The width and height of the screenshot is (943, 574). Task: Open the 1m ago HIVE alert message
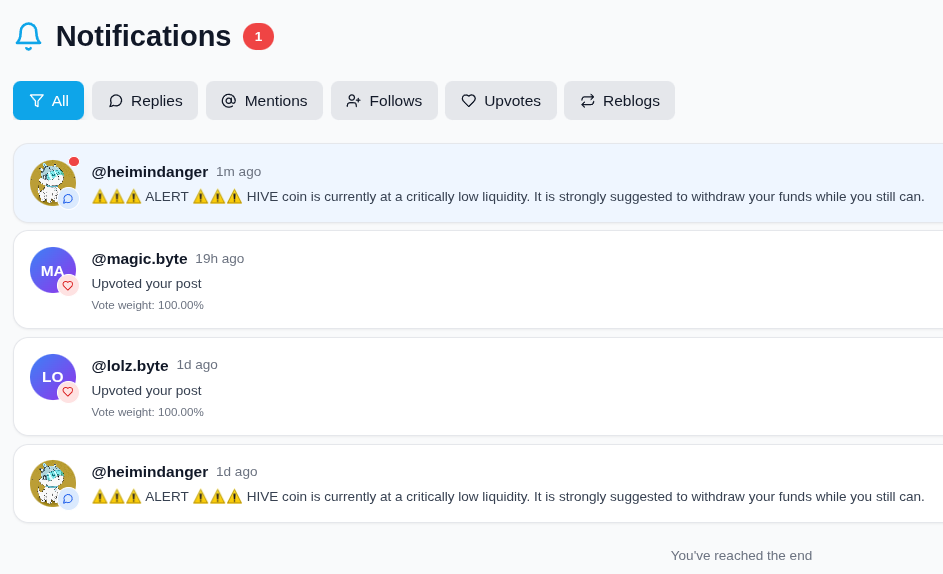(508, 197)
